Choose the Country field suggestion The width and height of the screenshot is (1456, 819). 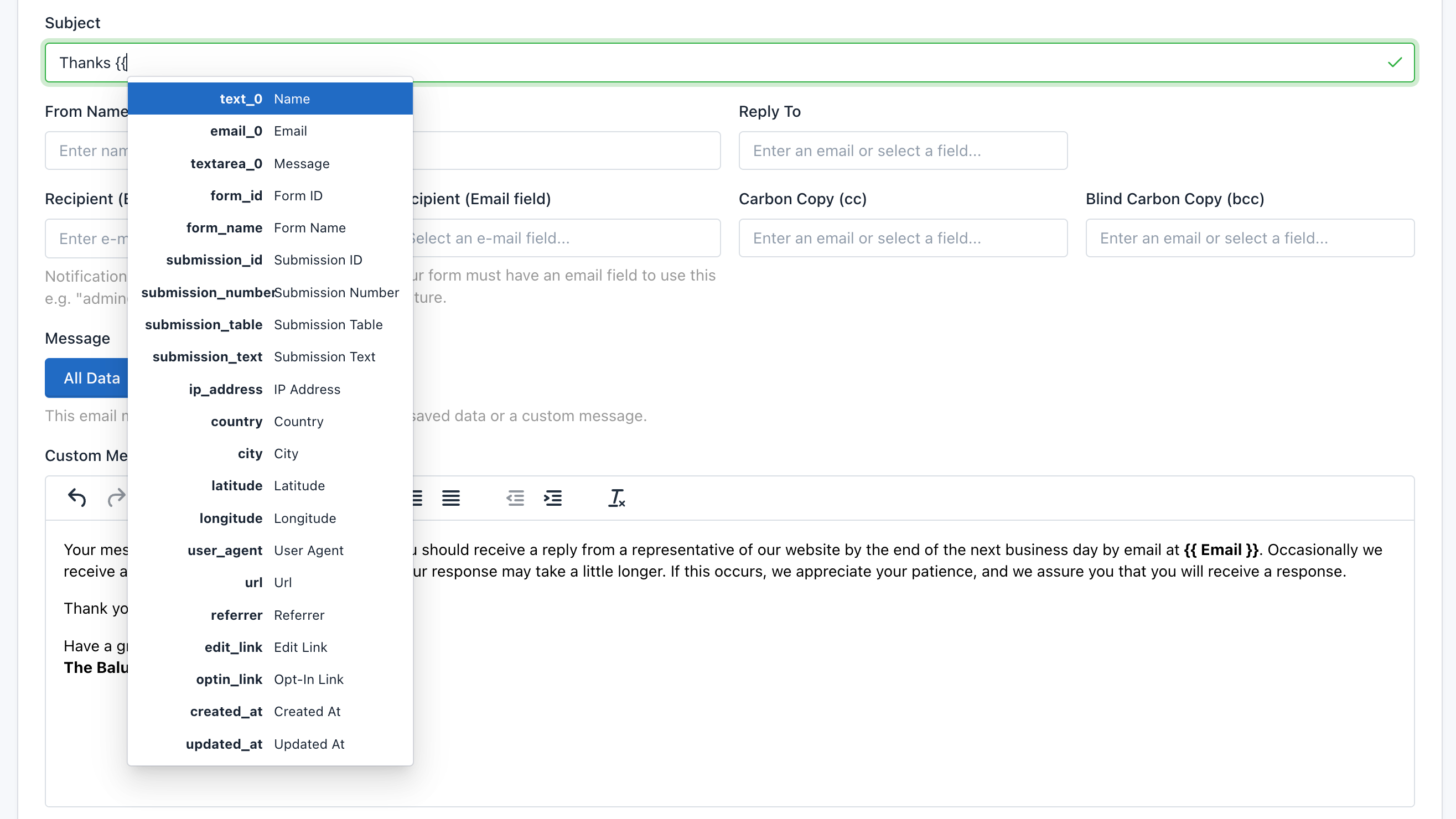click(270, 421)
